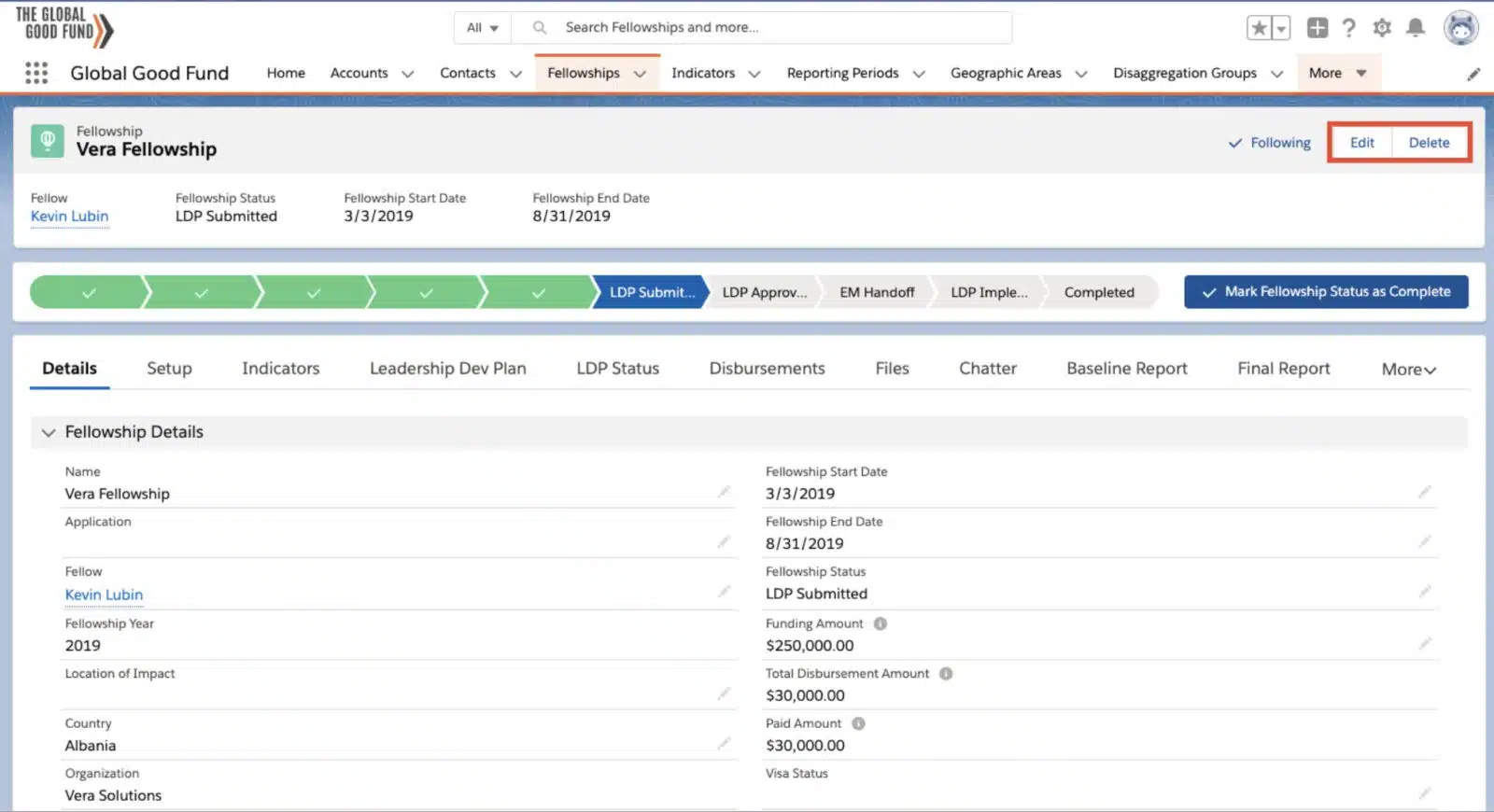The height and width of the screenshot is (812, 1494).
Task: Open the Kevin Lubin fellow link
Action: pyautogui.click(x=69, y=217)
